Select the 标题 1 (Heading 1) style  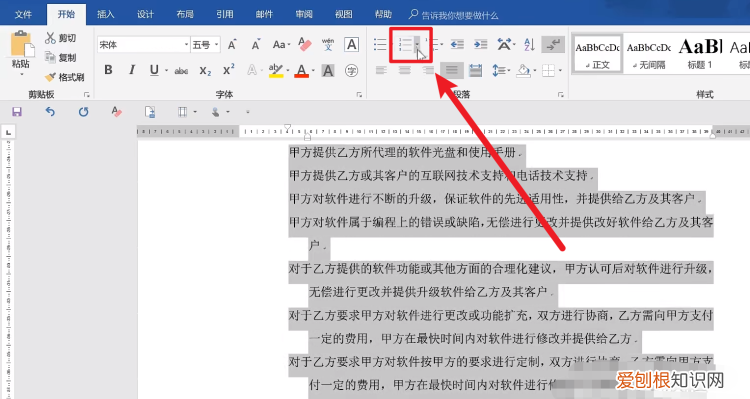[x=700, y=54]
